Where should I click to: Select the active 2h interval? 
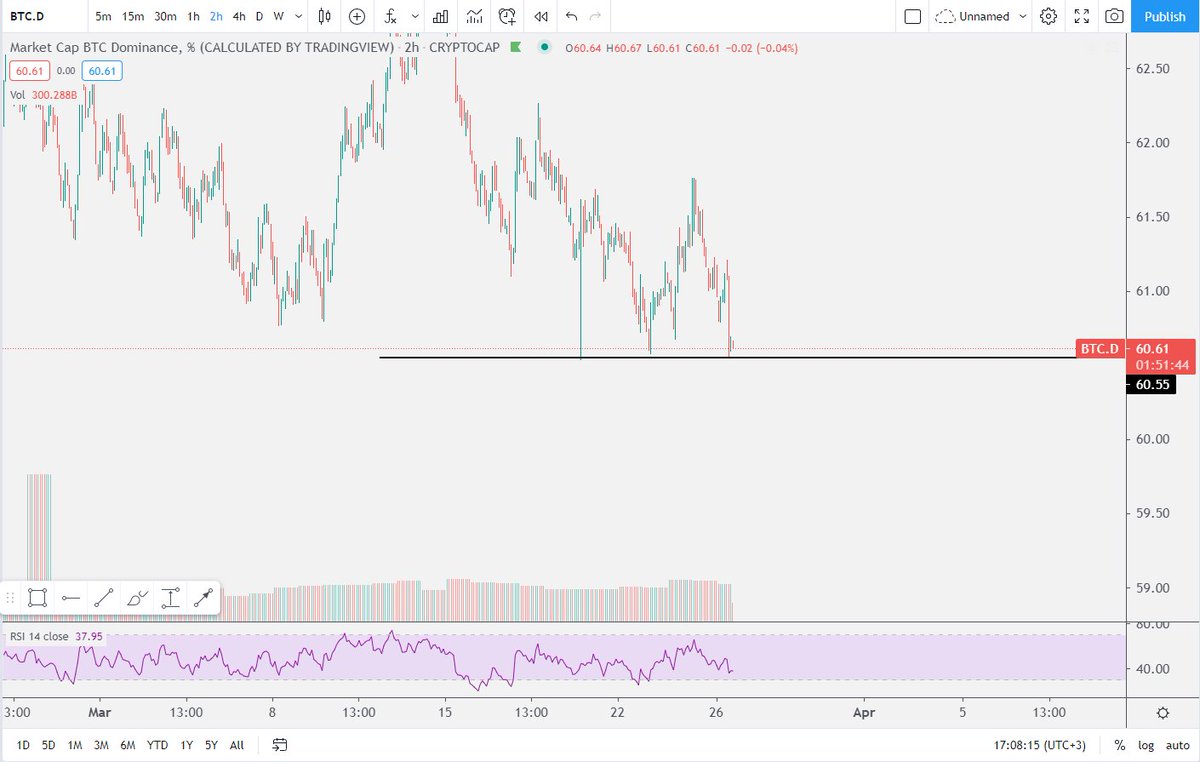pyautogui.click(x=216, y=16)
